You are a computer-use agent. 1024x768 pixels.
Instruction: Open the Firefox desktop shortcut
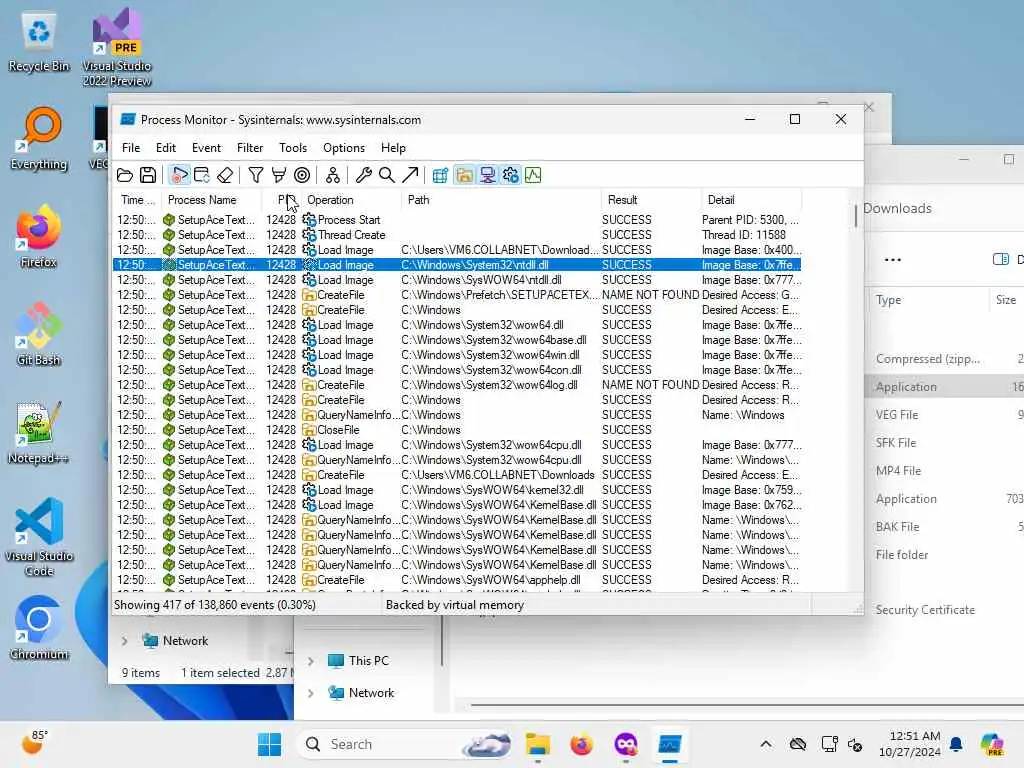(39, 236)
